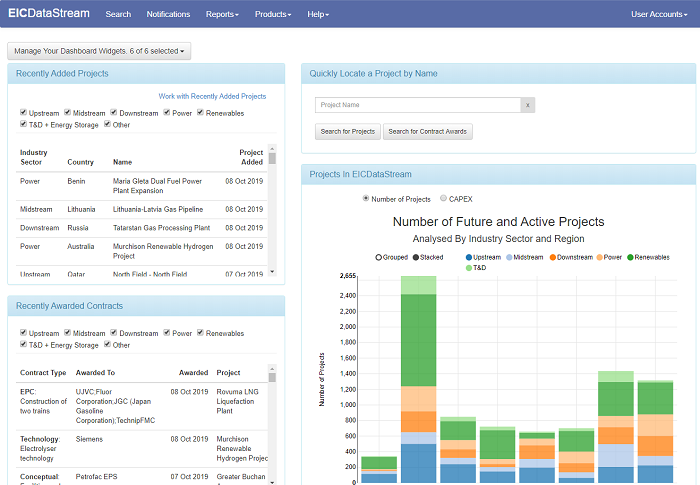Expand the Reports menu

pos(222,14)
